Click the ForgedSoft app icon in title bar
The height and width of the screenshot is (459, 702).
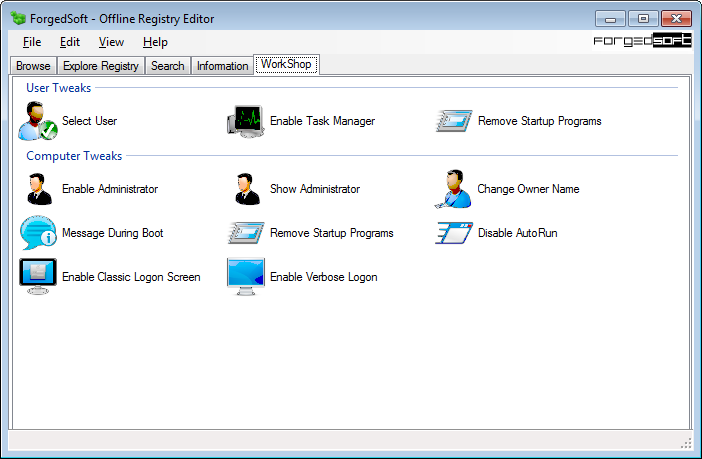18,18
